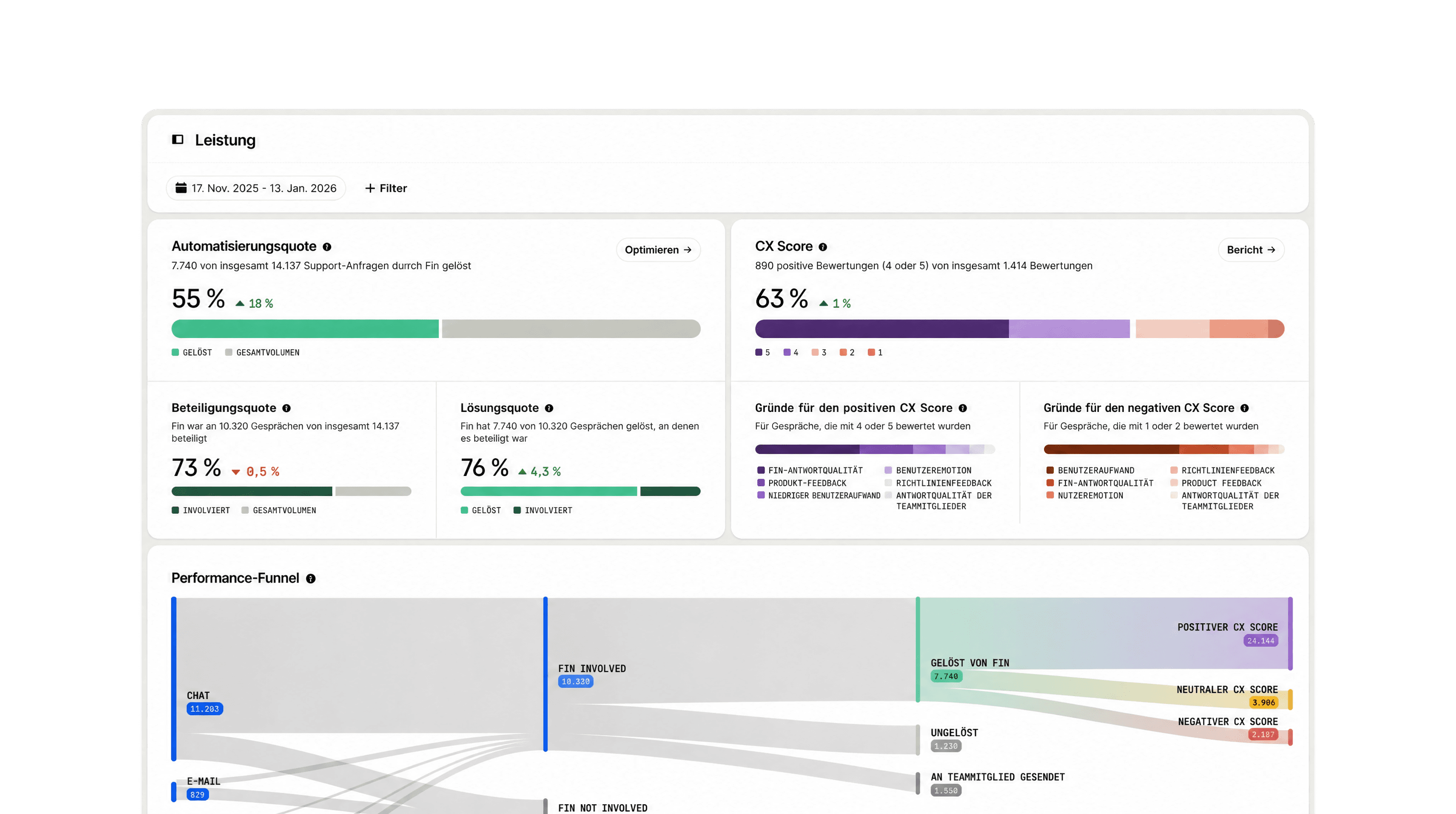
Task: Open info icon beside Performance-Funnel
Action: [x=311, y=578]
